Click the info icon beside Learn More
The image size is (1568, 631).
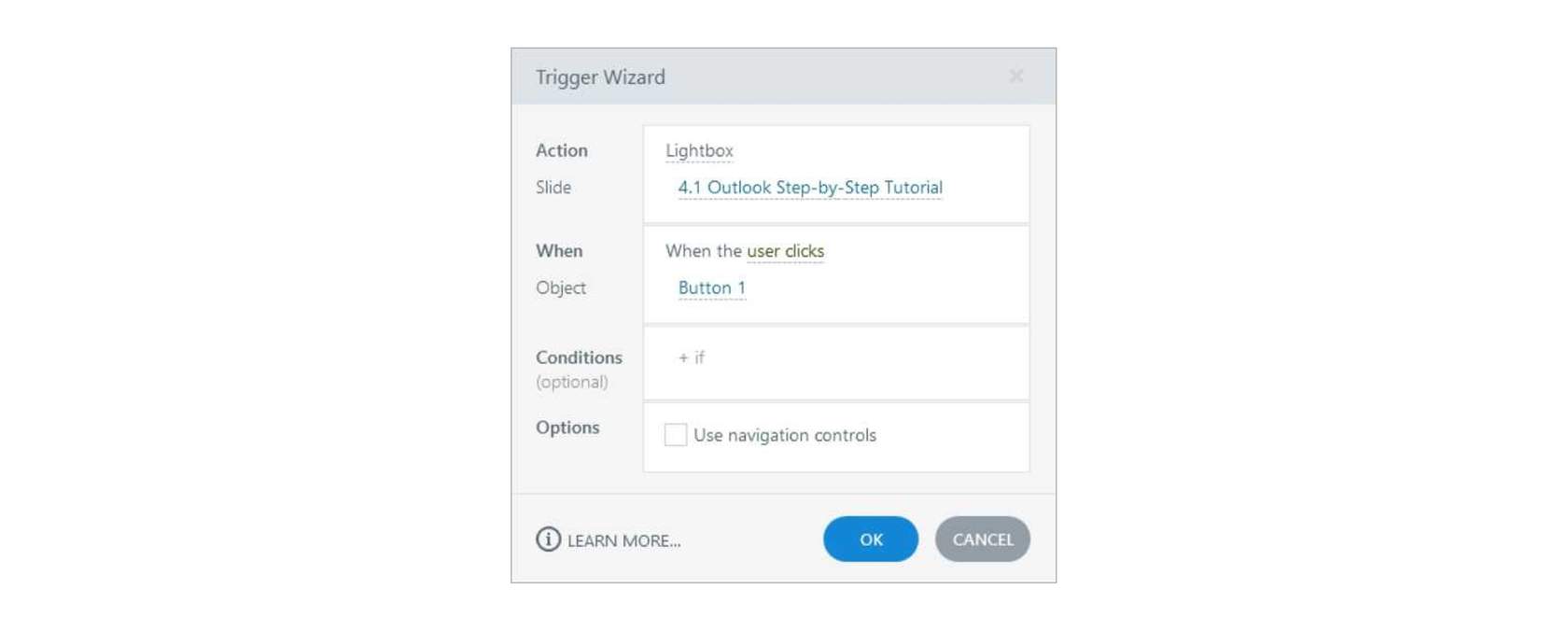(x=548, y=540)
